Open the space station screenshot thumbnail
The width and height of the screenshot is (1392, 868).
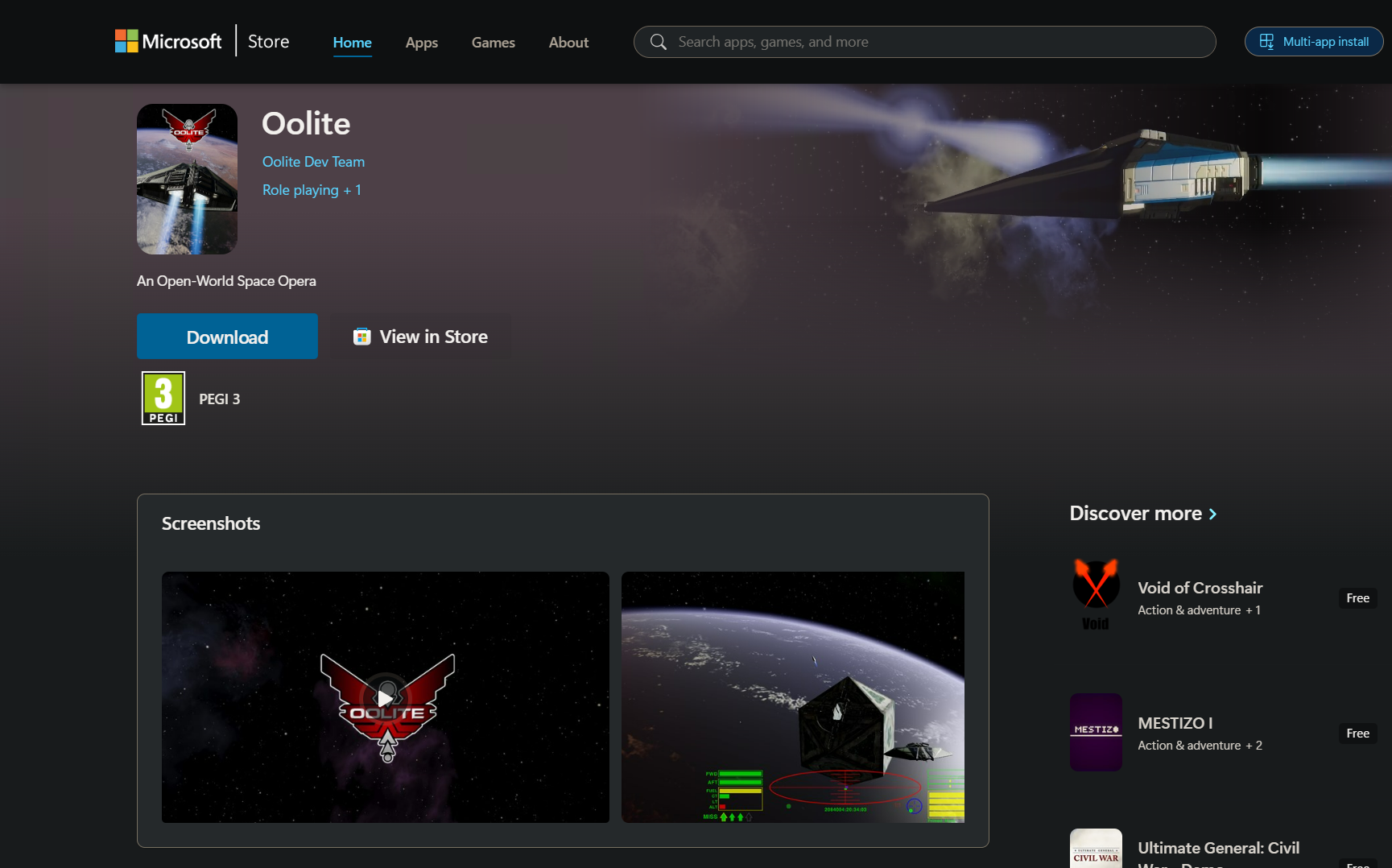pyautogui.click(x=793, y=697)
